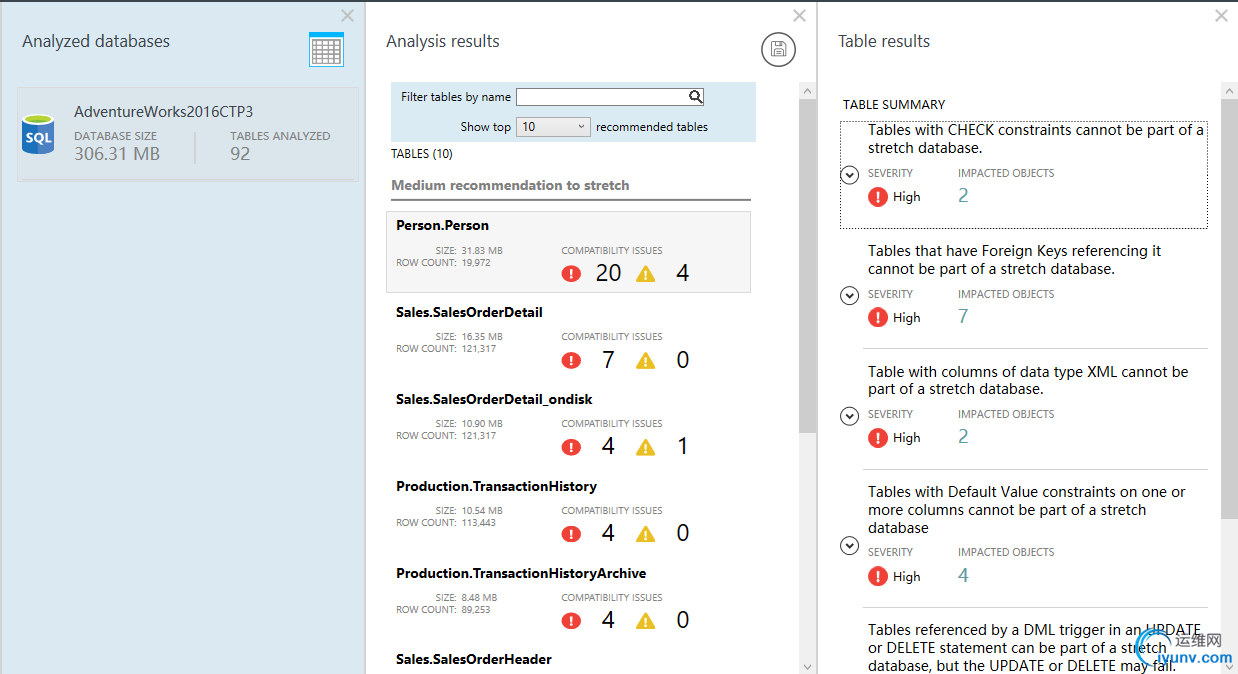Select the AdventureWorks2016CTP3 database card
This screenshot has width=1238, height=674.
pyautogui.click(x=188, y=134)
